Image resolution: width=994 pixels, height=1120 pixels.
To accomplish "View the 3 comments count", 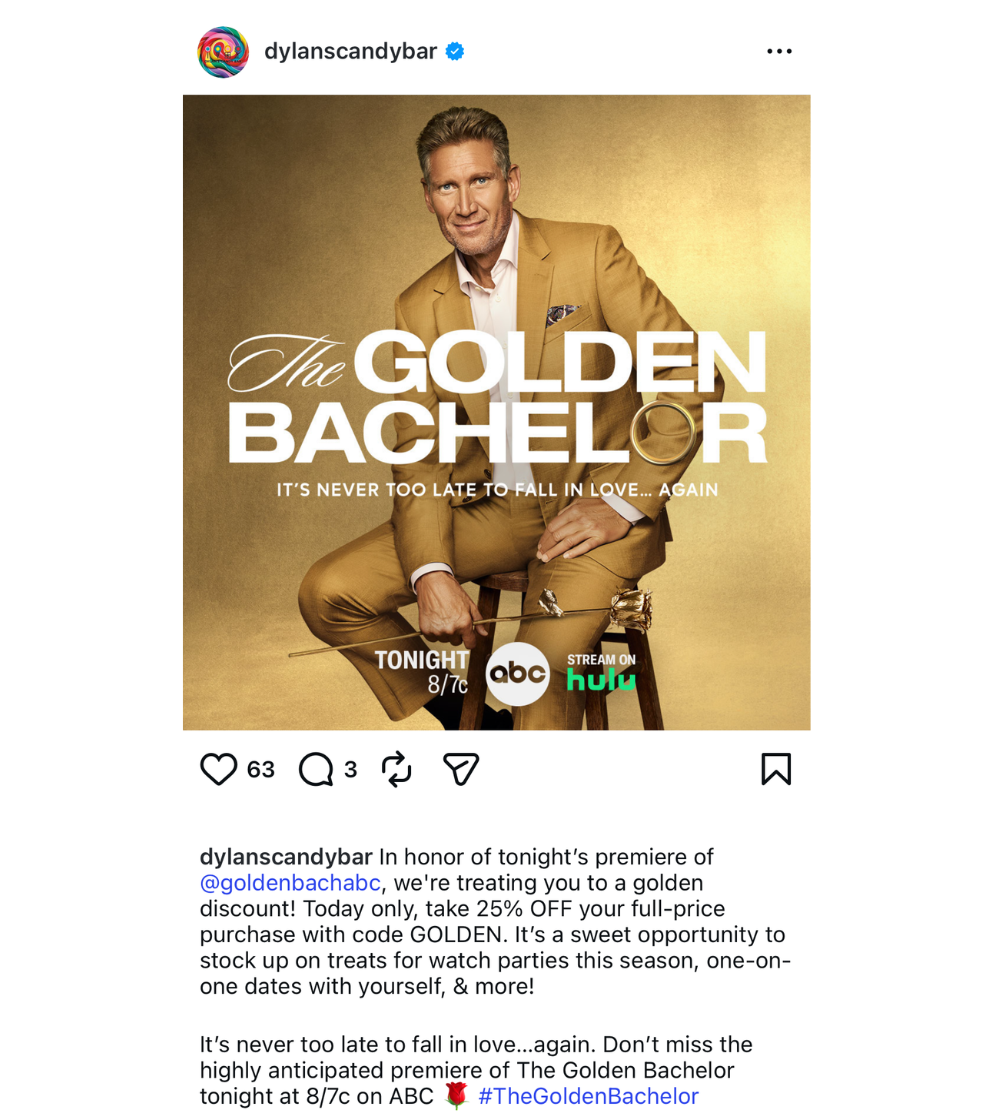I will click(350, 769).
